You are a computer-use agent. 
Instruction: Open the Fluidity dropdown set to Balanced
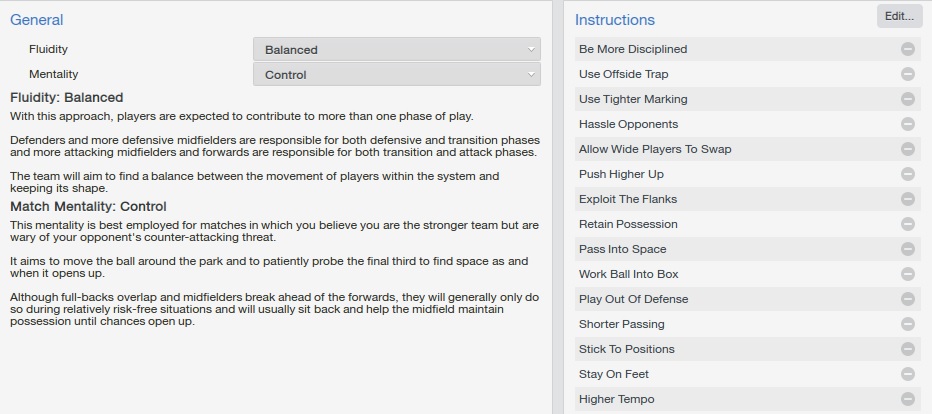(x=396, y=49)
